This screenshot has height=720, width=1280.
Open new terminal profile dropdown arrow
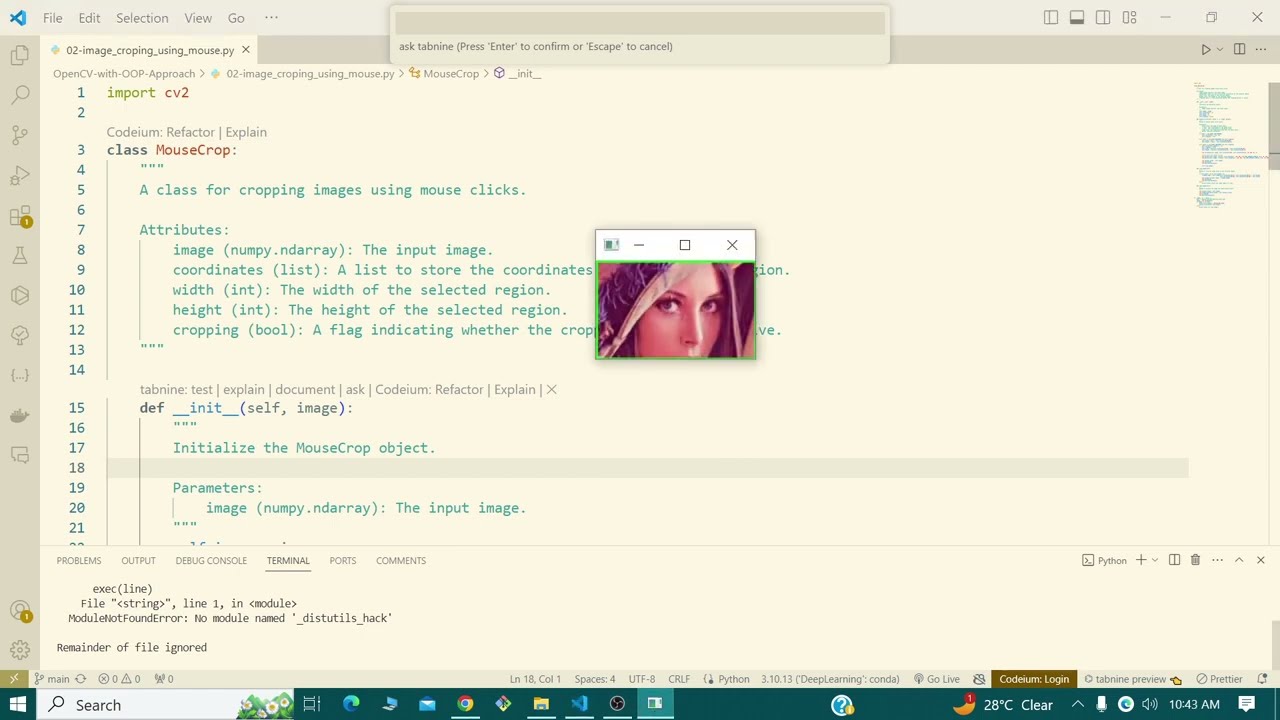1154,560
